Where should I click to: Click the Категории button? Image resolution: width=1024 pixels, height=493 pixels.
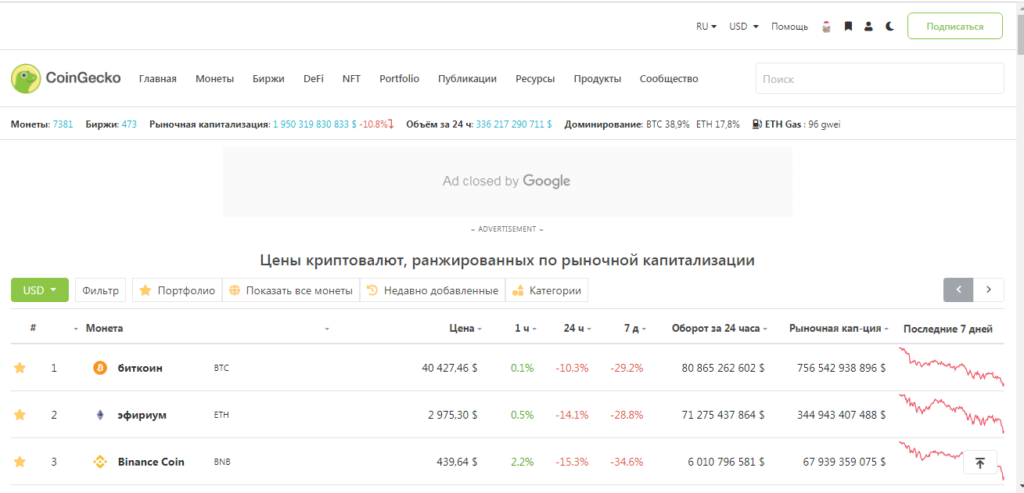[547, 291]
